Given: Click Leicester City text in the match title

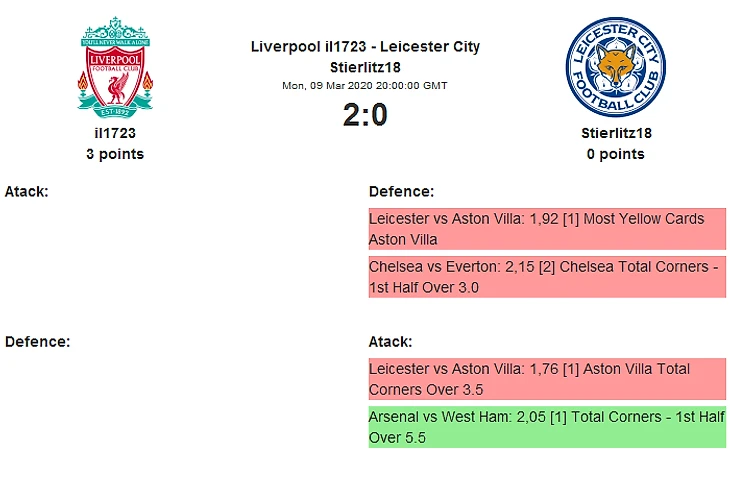Looking at the screenshot, I should [430, 47].
